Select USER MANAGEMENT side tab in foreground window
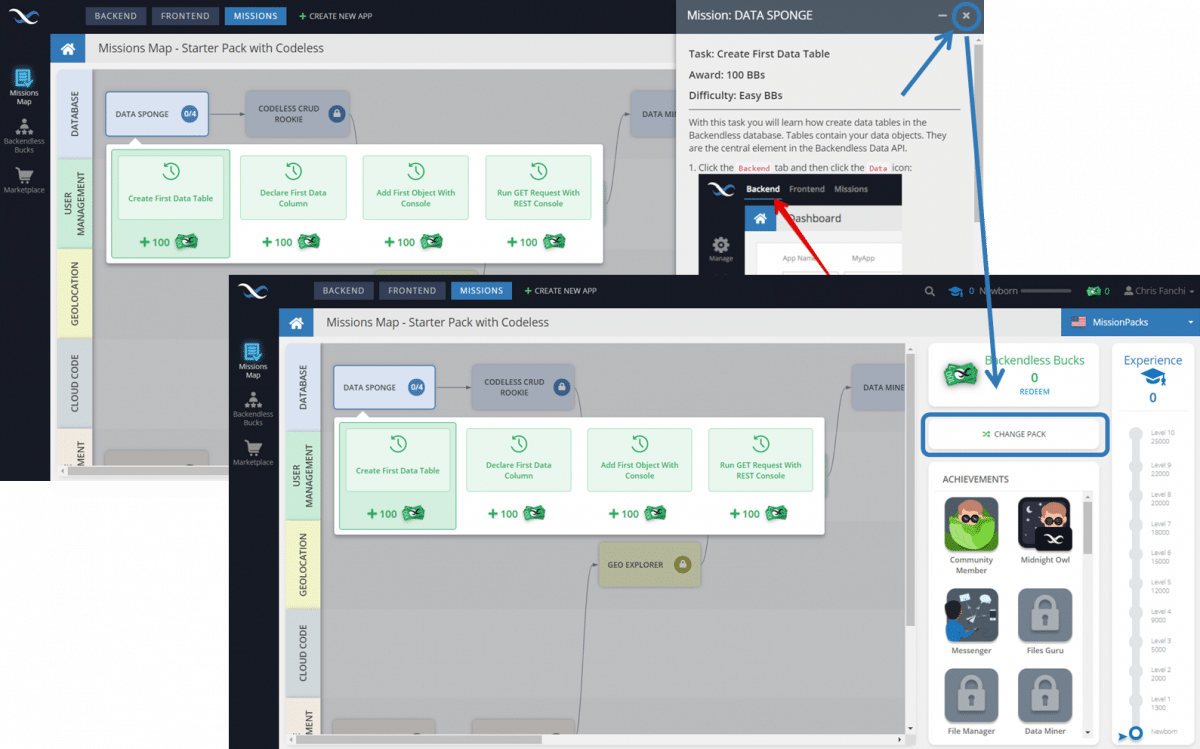 point(303,476)
